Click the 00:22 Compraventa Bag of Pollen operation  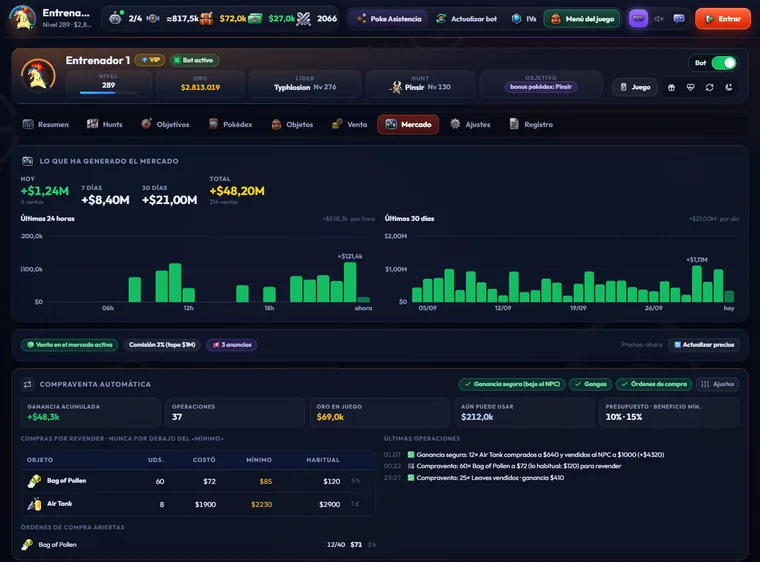[503, 466]
